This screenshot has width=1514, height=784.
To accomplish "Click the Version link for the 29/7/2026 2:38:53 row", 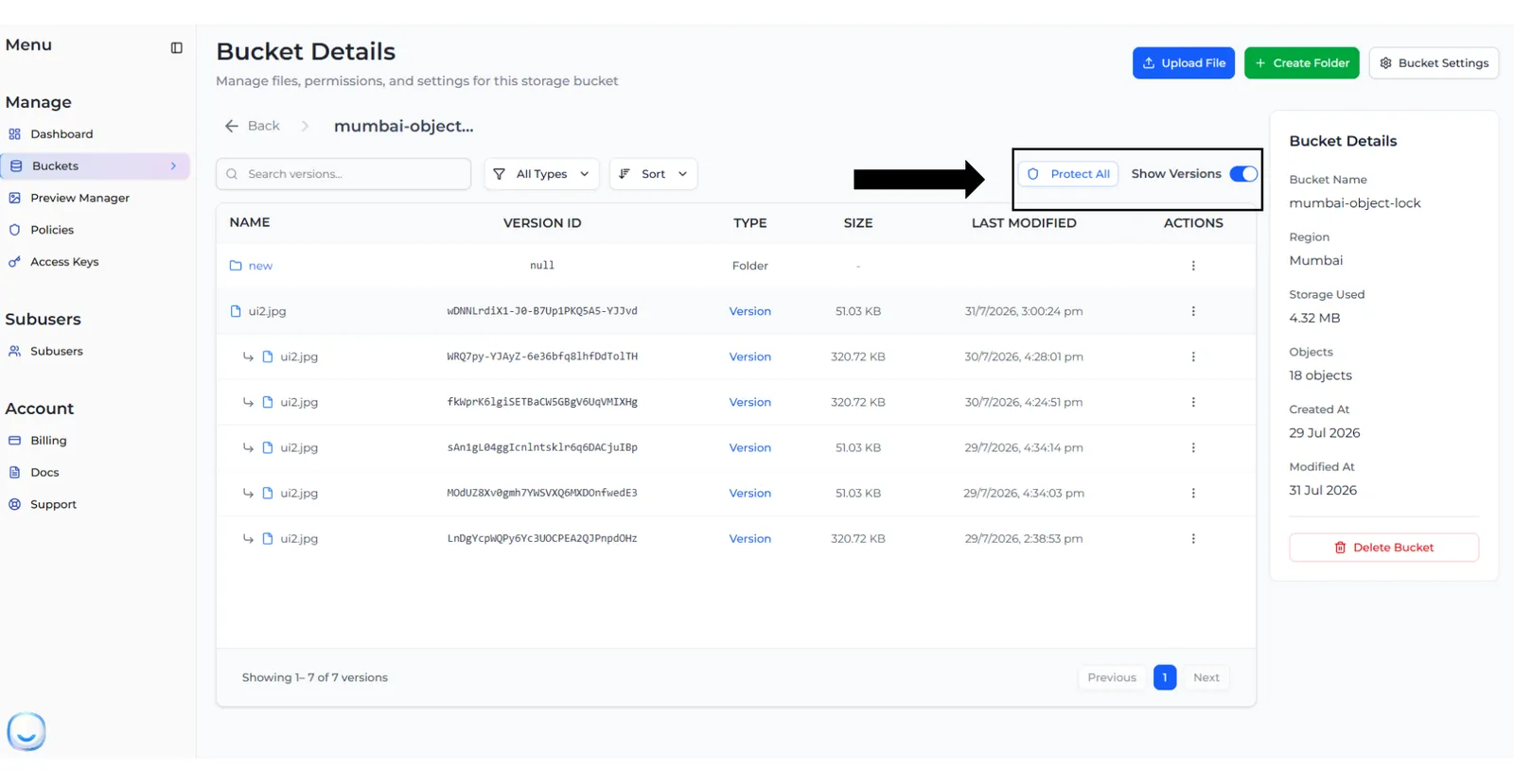I will pos(749,538).
